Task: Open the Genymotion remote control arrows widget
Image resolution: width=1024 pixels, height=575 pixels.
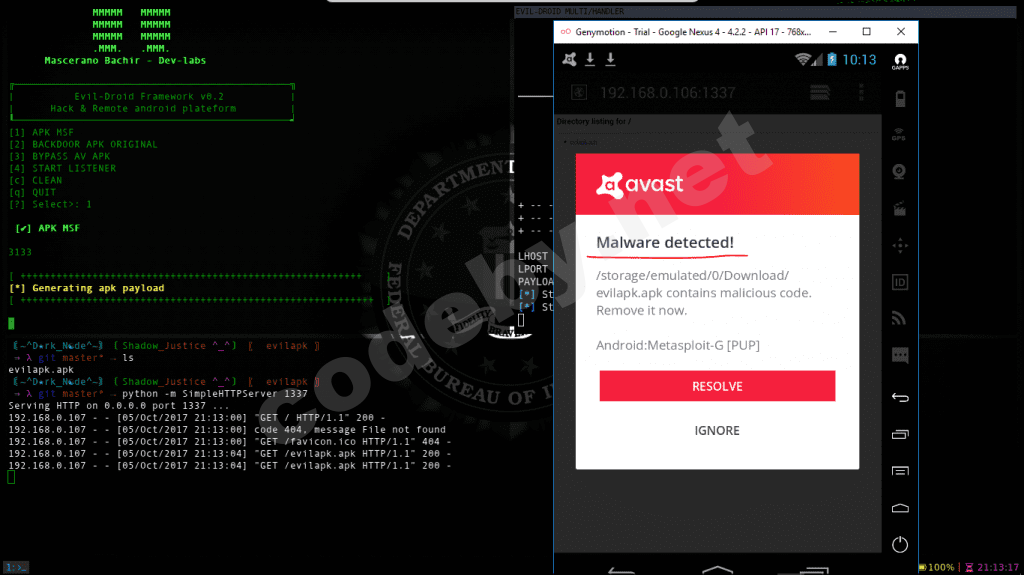Action: point(900,246)
